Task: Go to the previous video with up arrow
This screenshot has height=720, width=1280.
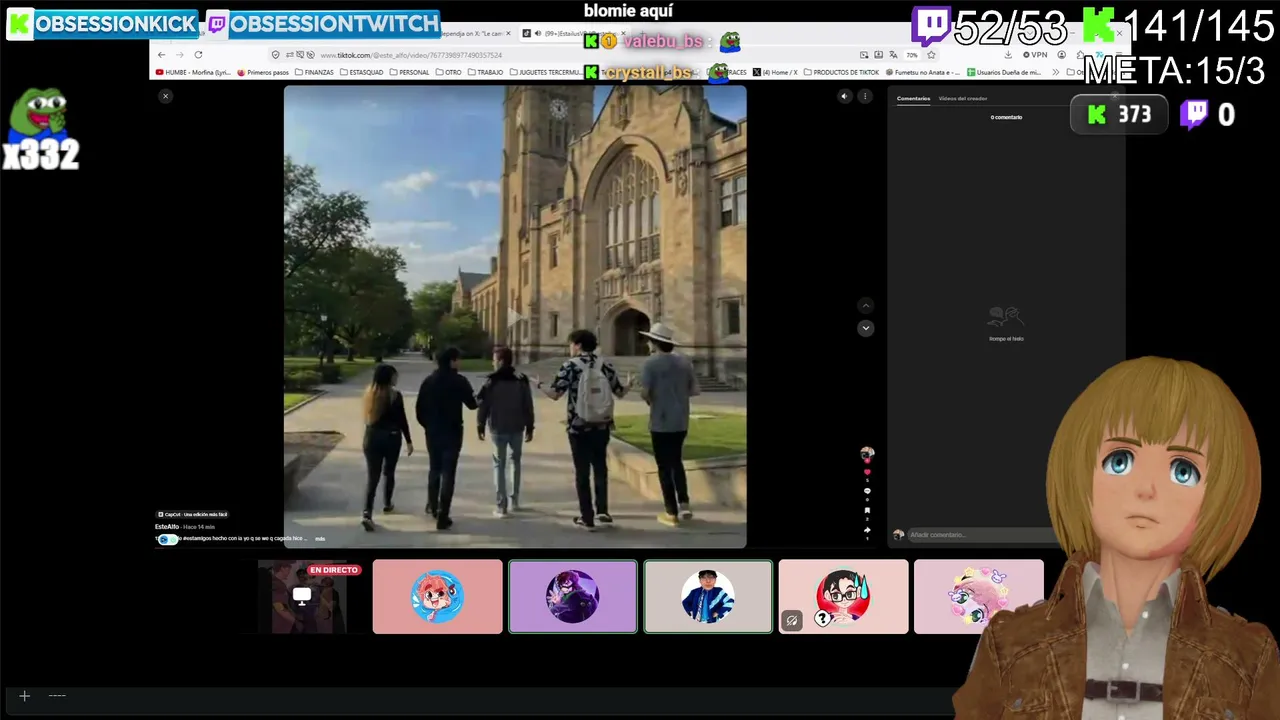Action: tap(866, 306)
